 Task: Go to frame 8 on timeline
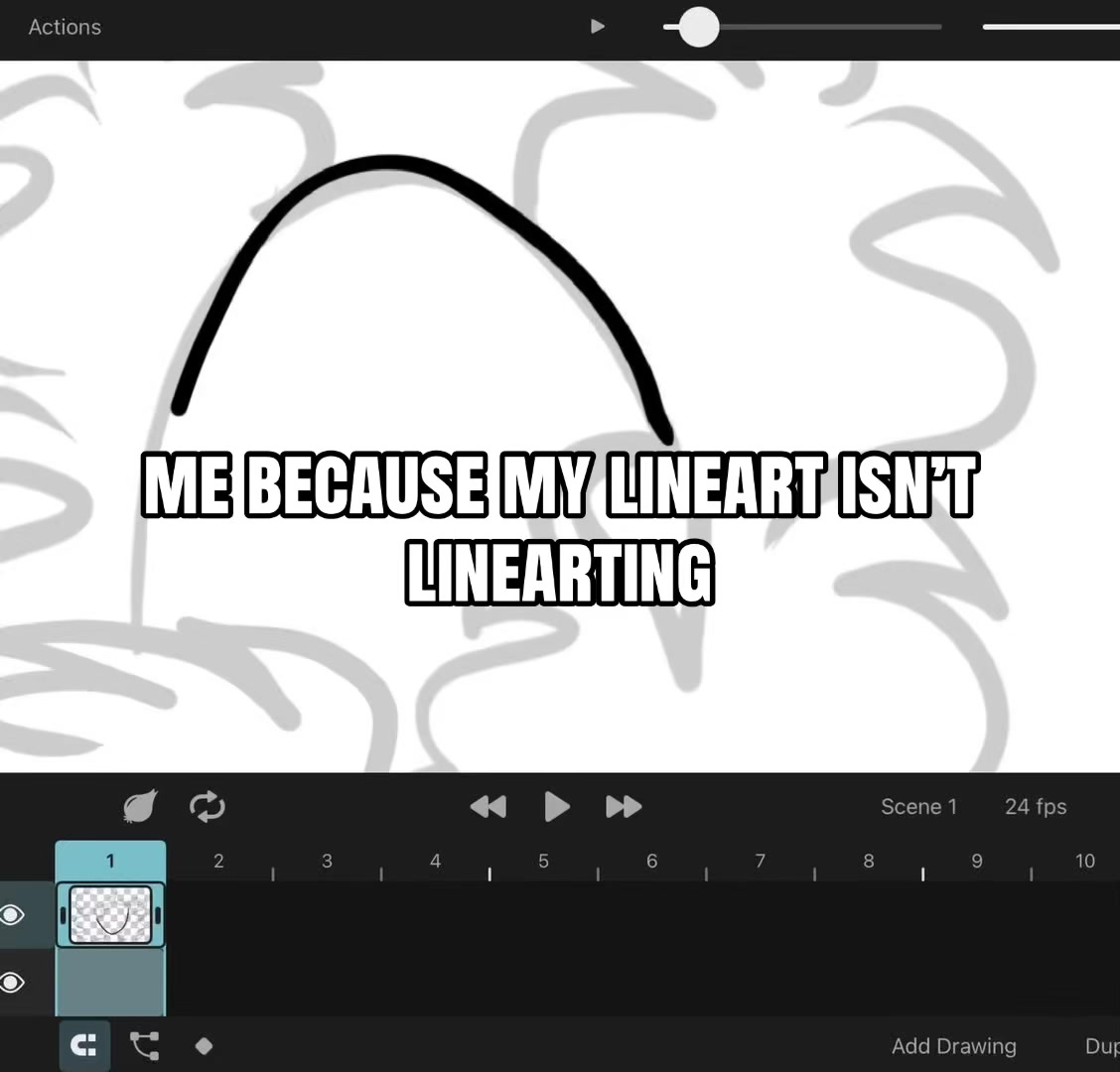[x=869, y=862]
